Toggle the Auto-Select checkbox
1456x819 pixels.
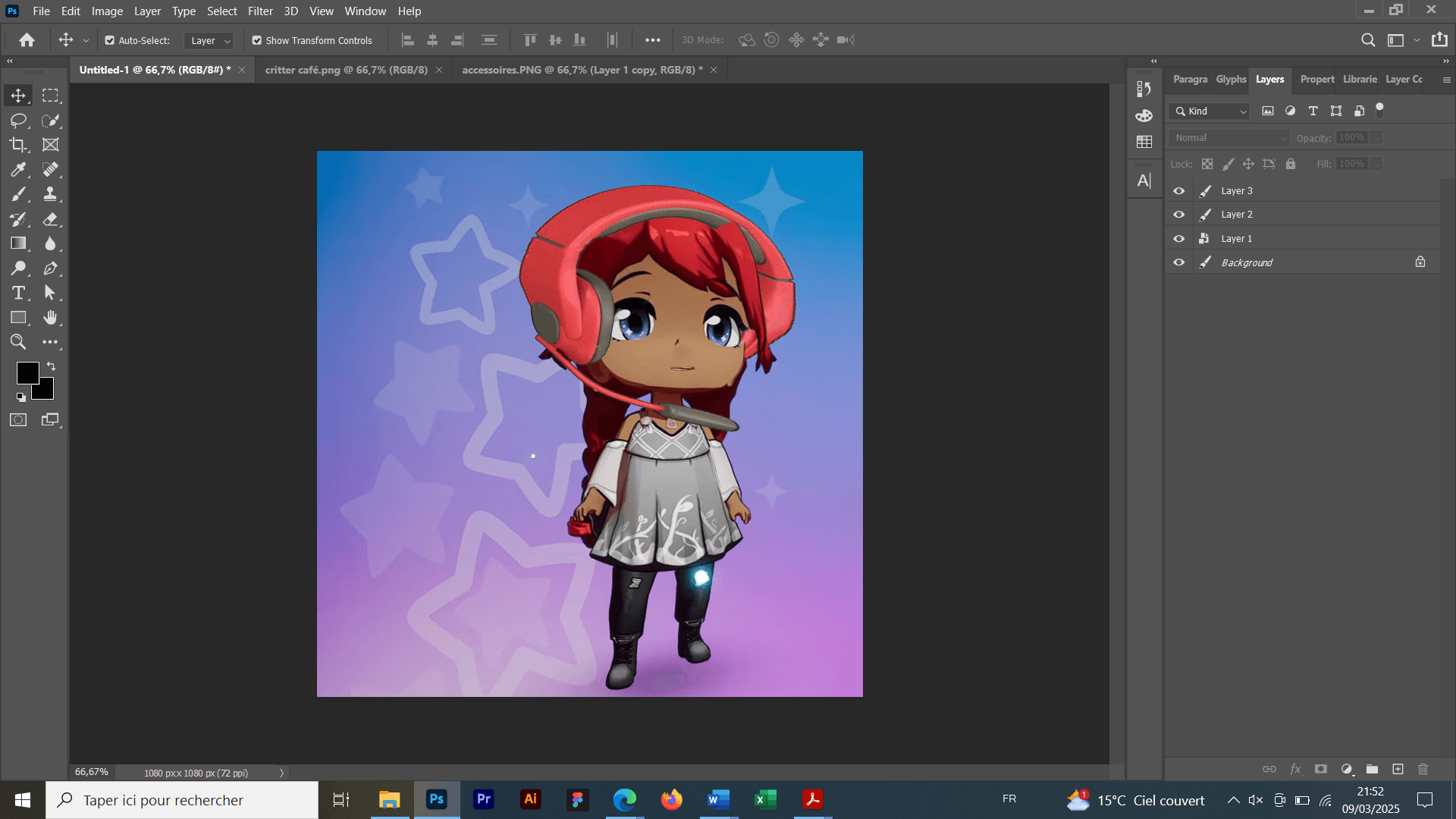coord(110,40)
